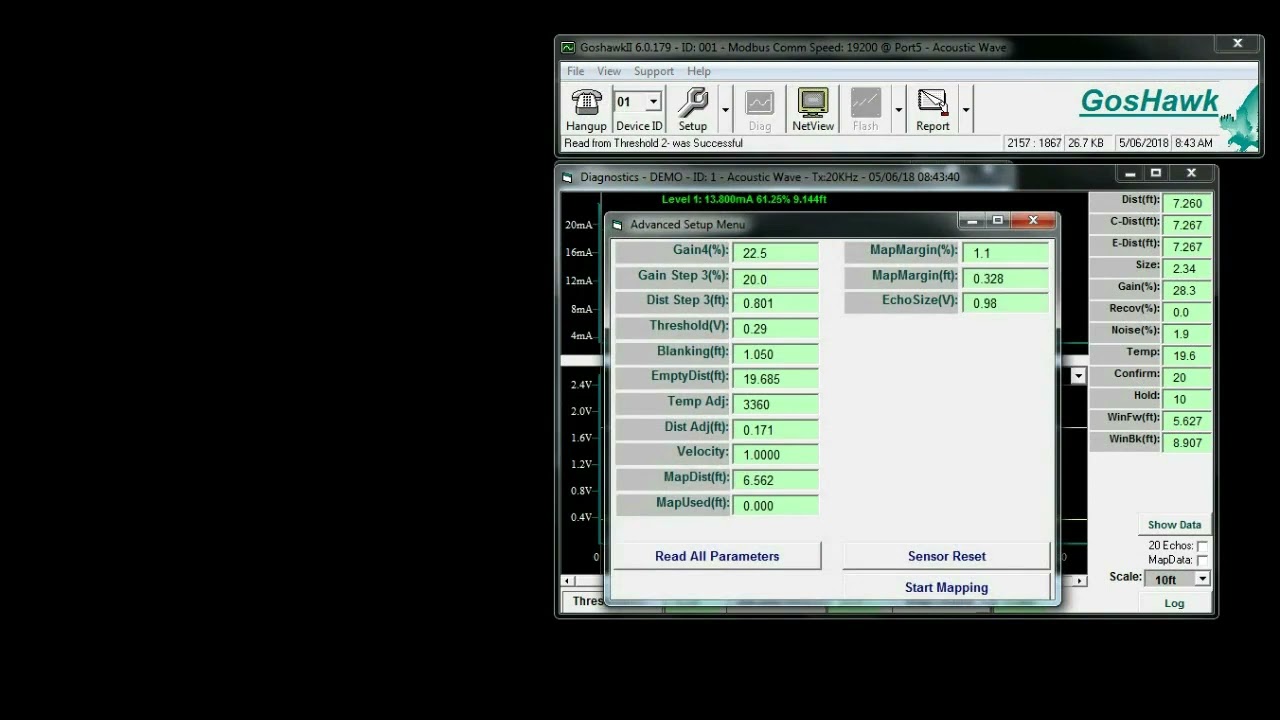Screen dimensions: 1280x720
Task: Open the Scale 10ft dropdown
Action: [x=1202, y=579]
